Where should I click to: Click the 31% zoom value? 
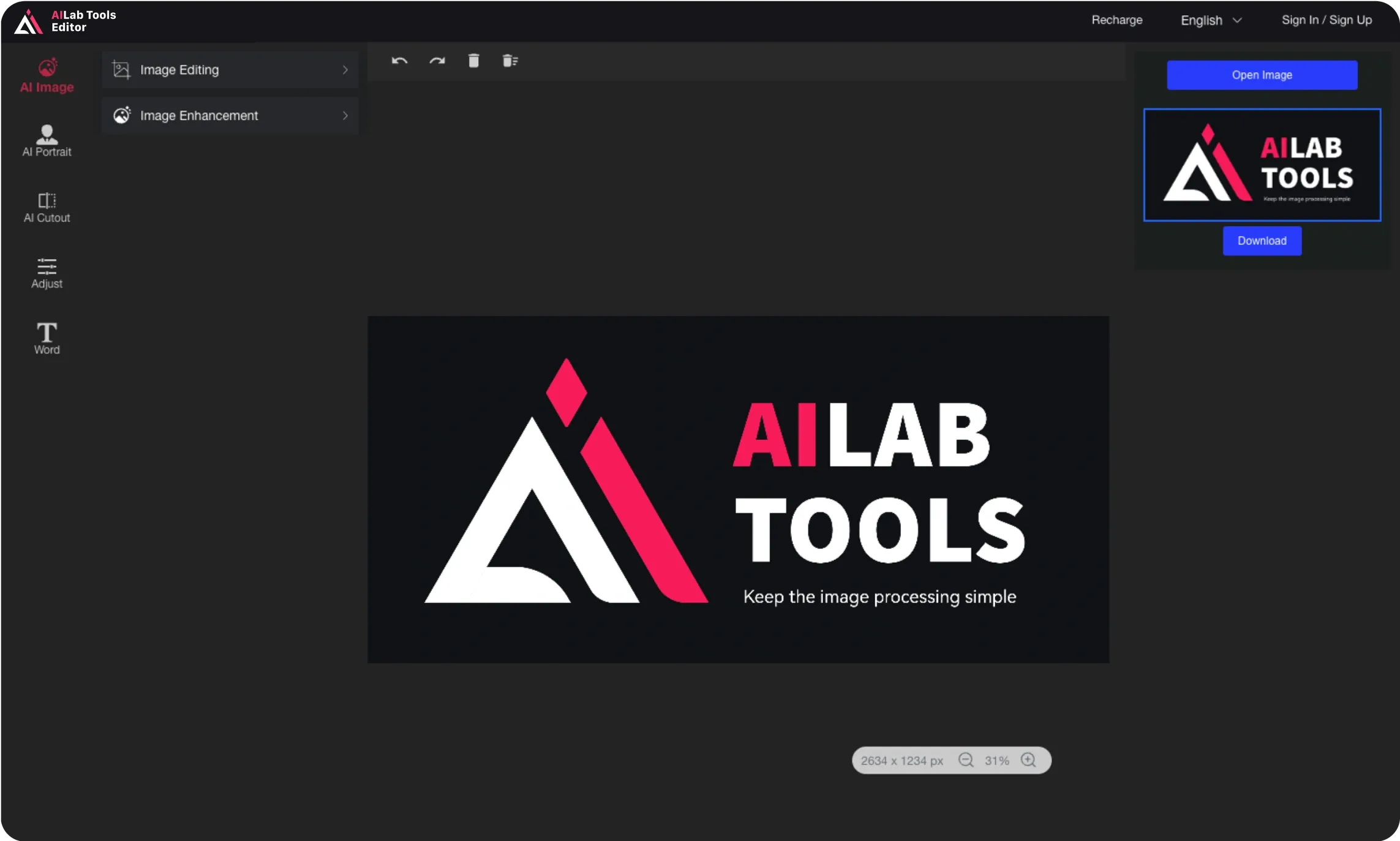996,761
